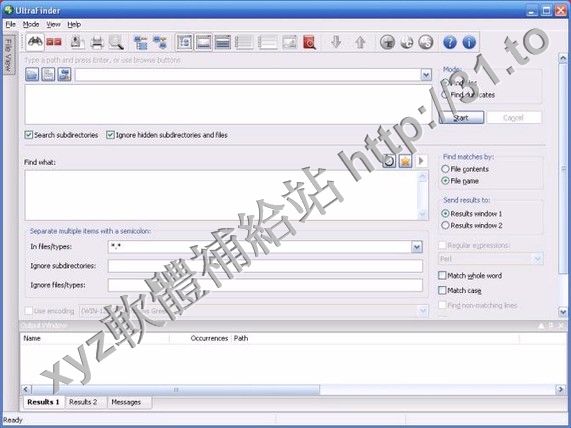Click the middle gray round toolbar icon
Screen dimensions: 571x428
click(x=407, y=42)
